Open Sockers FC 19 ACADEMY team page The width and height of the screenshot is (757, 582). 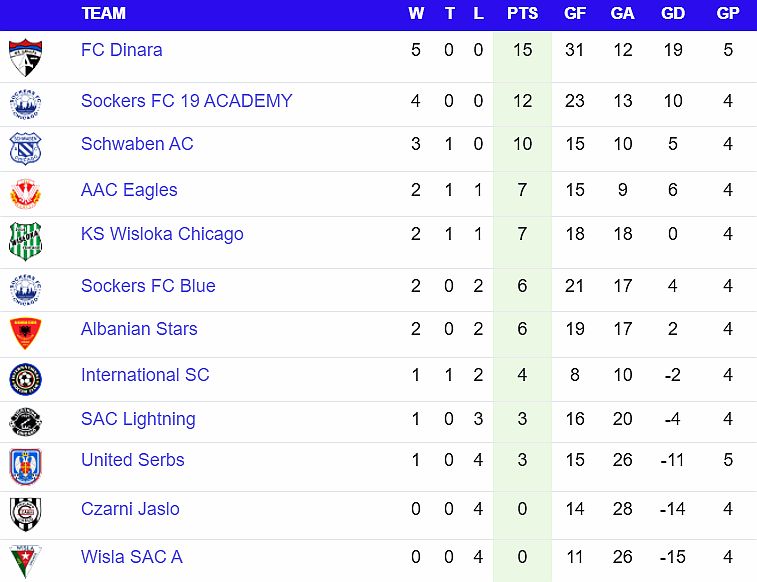[186, 101]
